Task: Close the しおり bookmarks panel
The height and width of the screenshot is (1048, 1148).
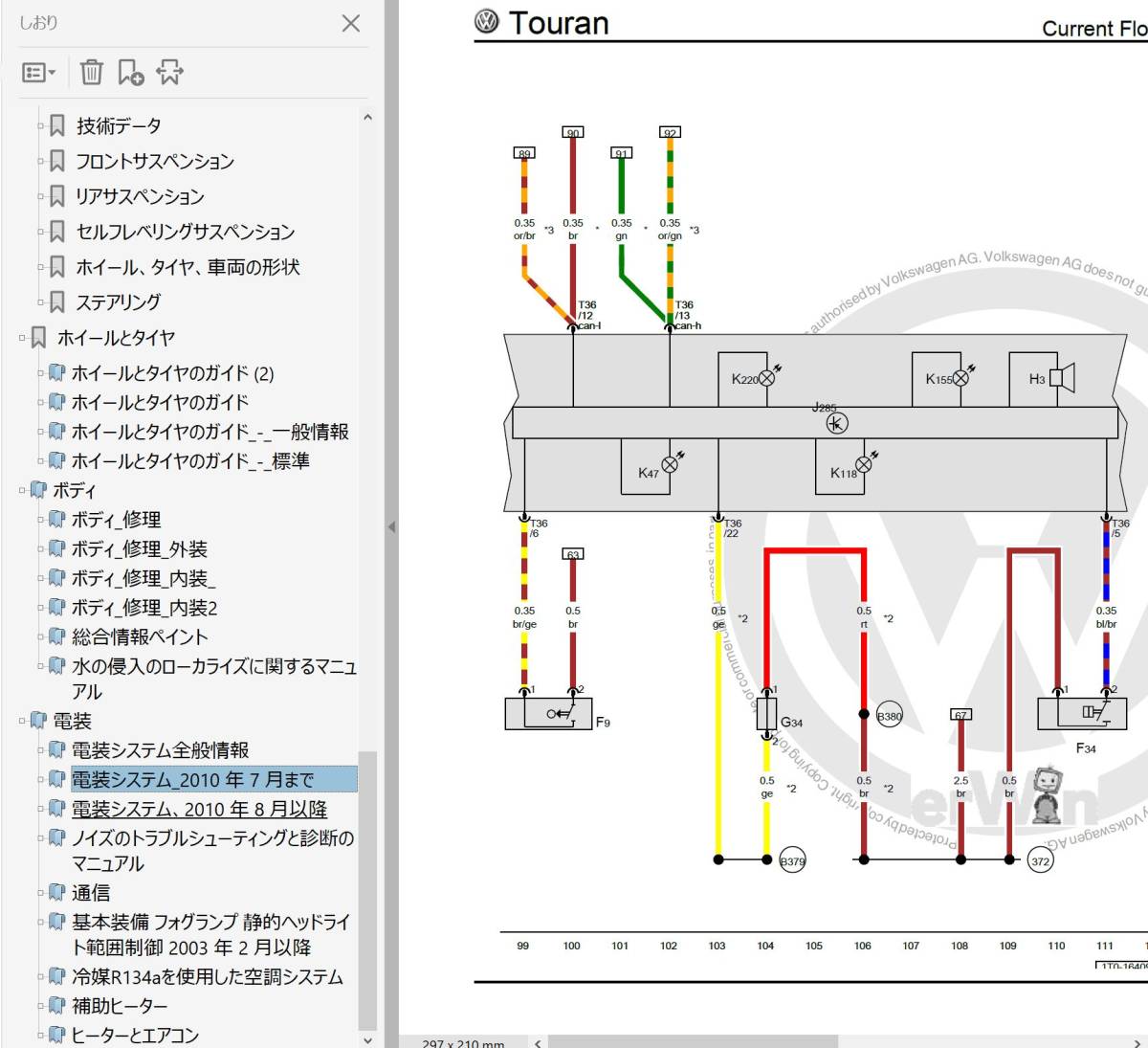Action: pyautogui.click(x=351, y=23)
